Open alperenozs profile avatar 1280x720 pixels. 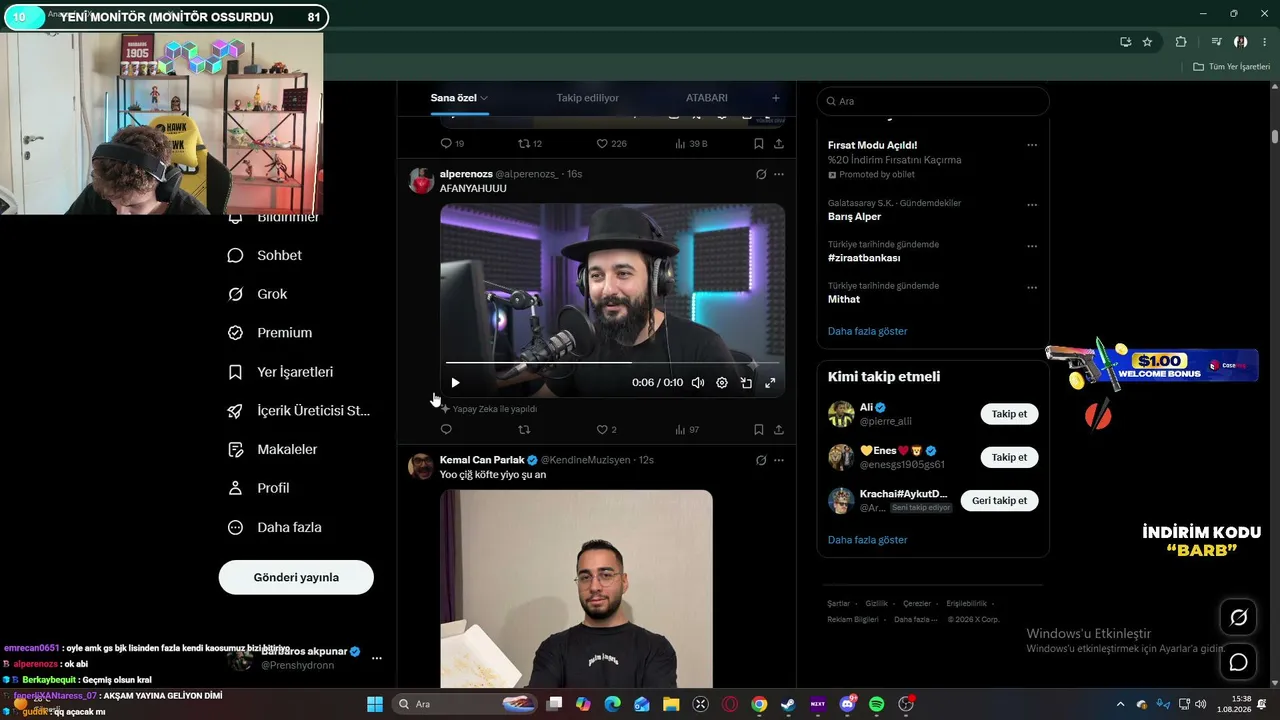pyautogui.click(x=422, y=181)
